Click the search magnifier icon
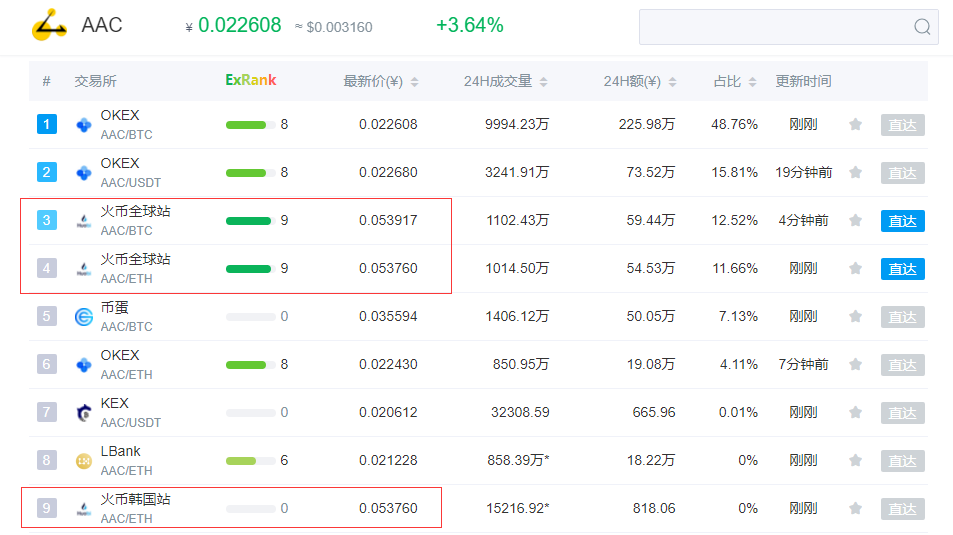953x535 pixels. point(922,27)
